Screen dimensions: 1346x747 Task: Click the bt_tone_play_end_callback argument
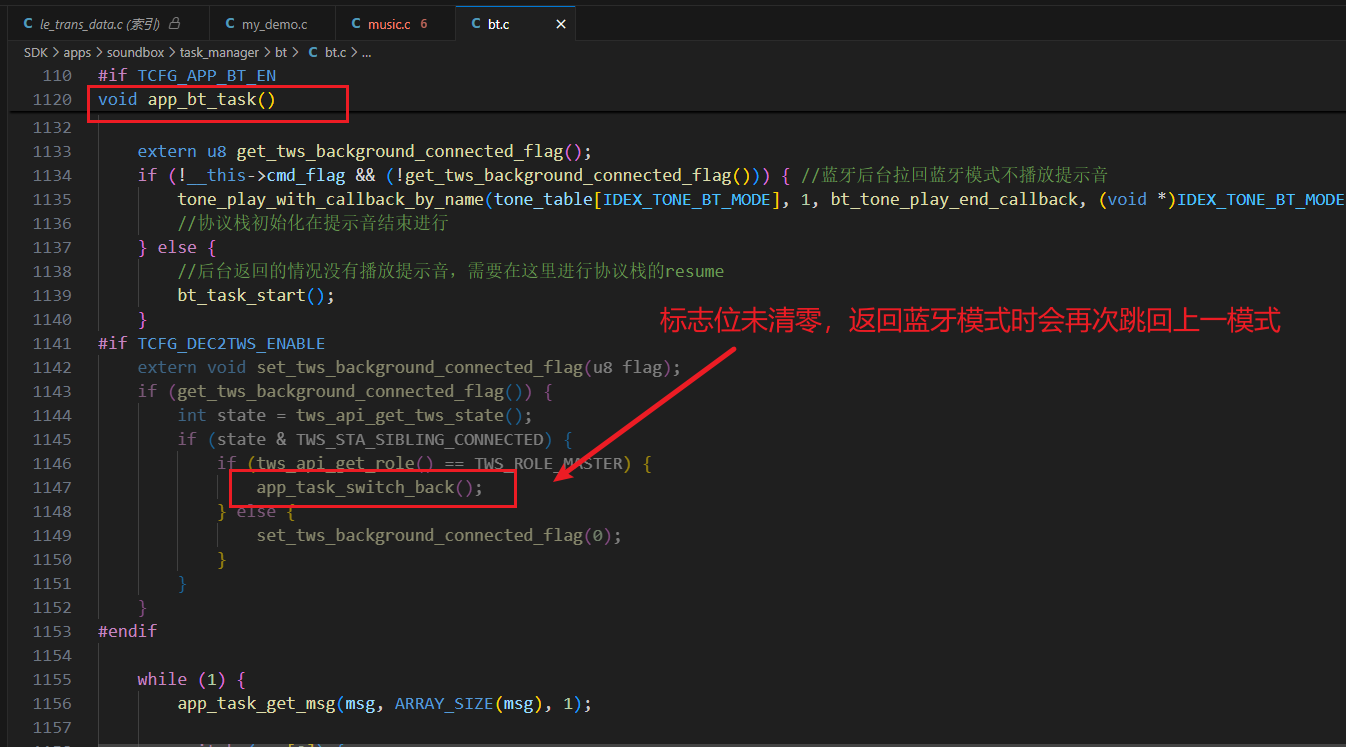coord(955,200)
